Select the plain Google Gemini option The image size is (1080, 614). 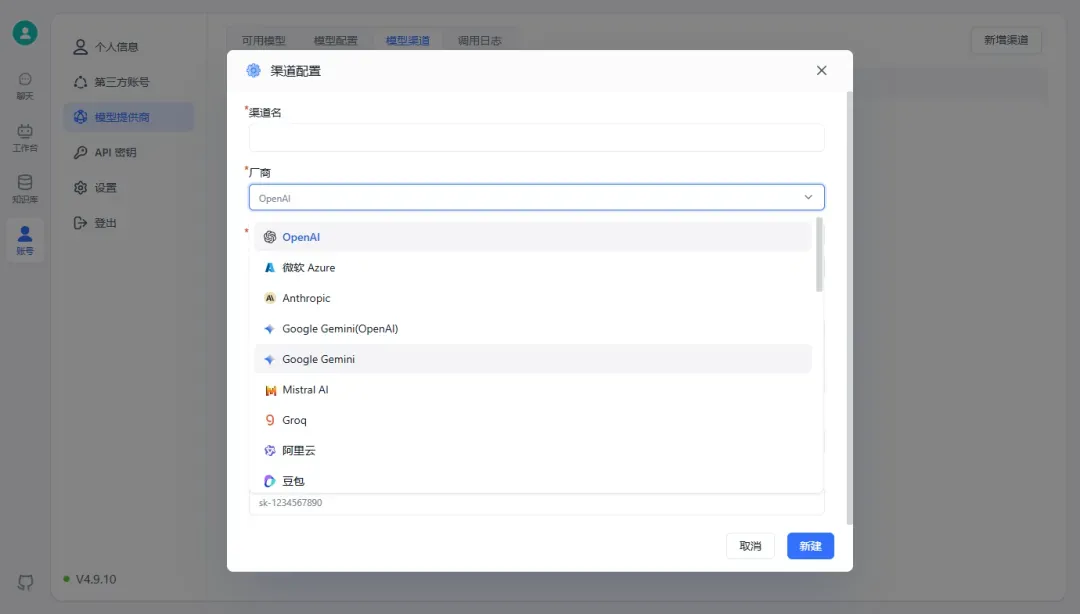[x=533, y=359]
